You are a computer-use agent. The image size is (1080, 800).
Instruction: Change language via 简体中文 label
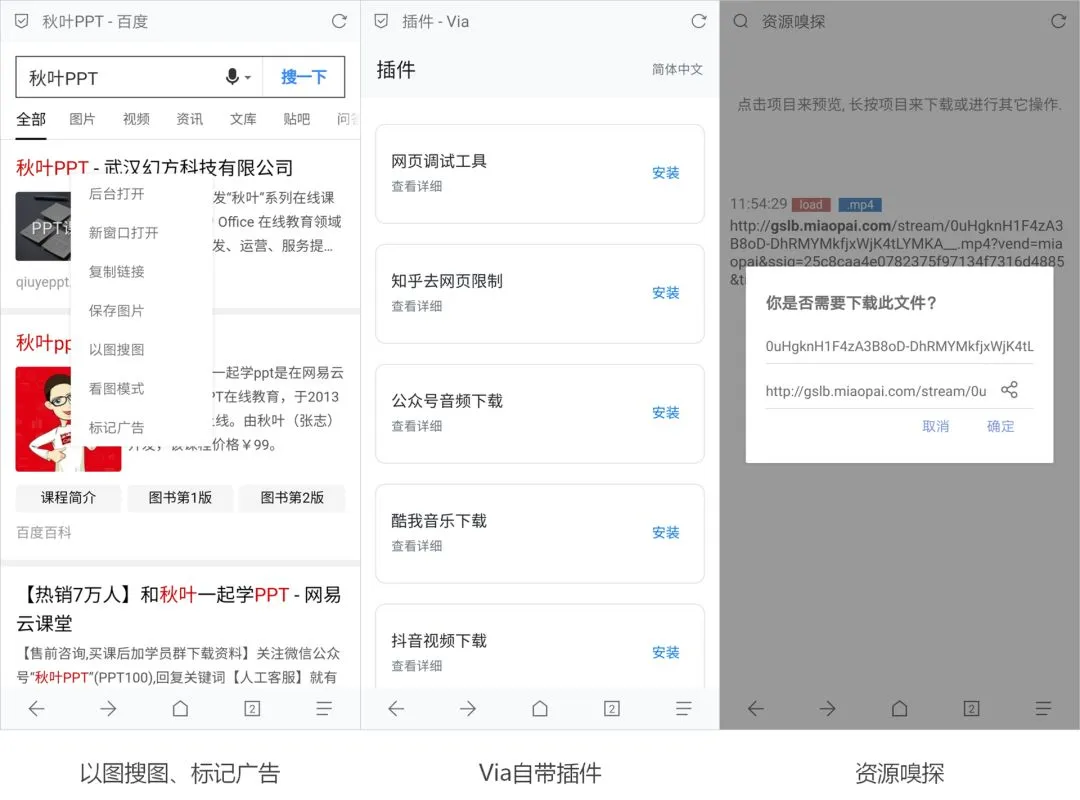(677, 69)
